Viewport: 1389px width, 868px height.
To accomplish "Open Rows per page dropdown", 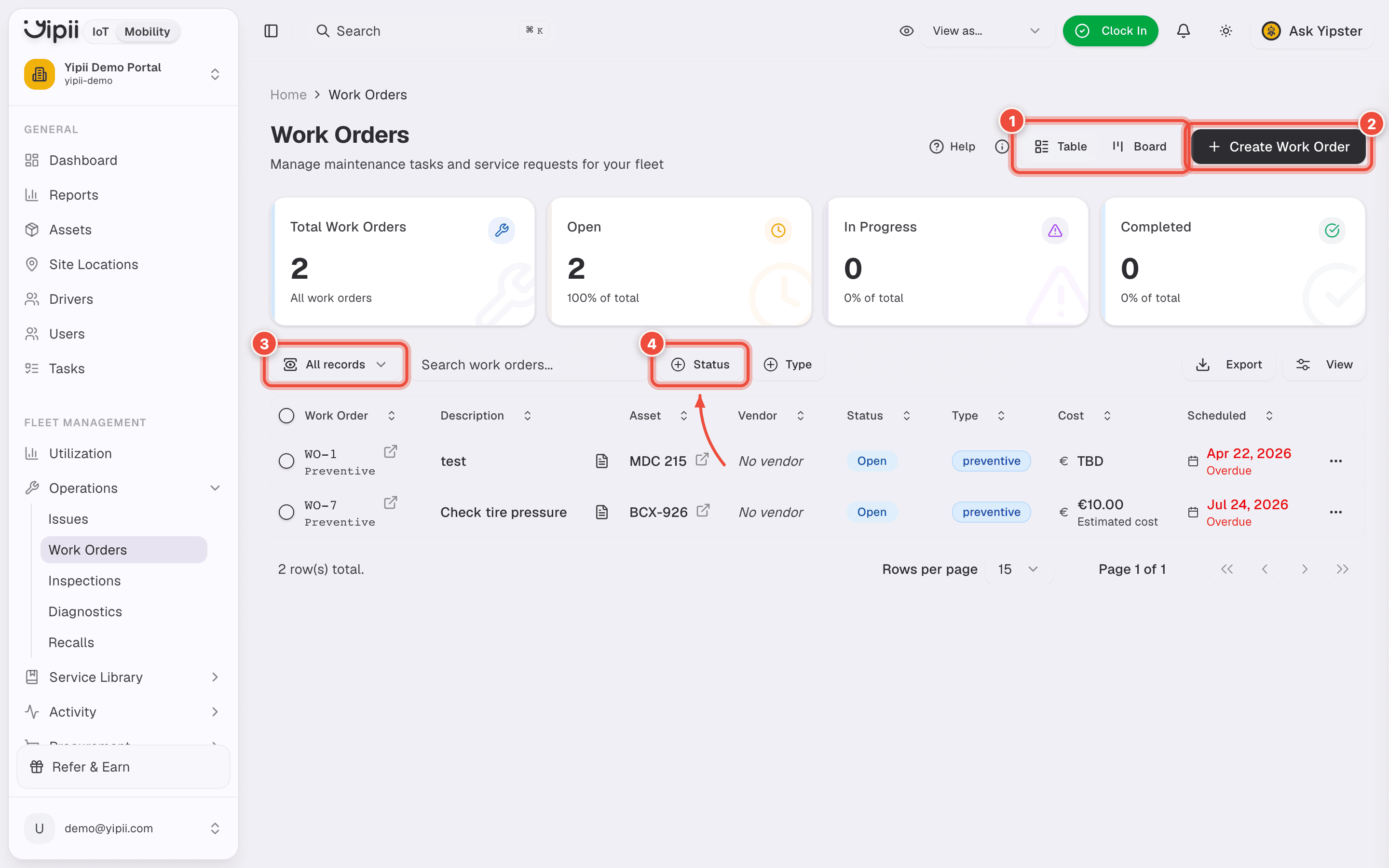I will [x=1019, y=569].
